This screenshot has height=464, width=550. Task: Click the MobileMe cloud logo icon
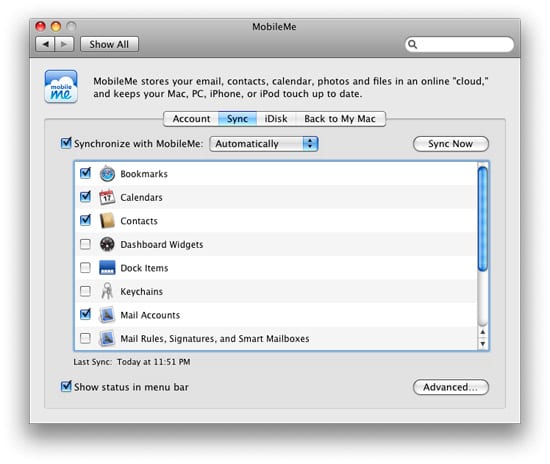tap(61, 87)
